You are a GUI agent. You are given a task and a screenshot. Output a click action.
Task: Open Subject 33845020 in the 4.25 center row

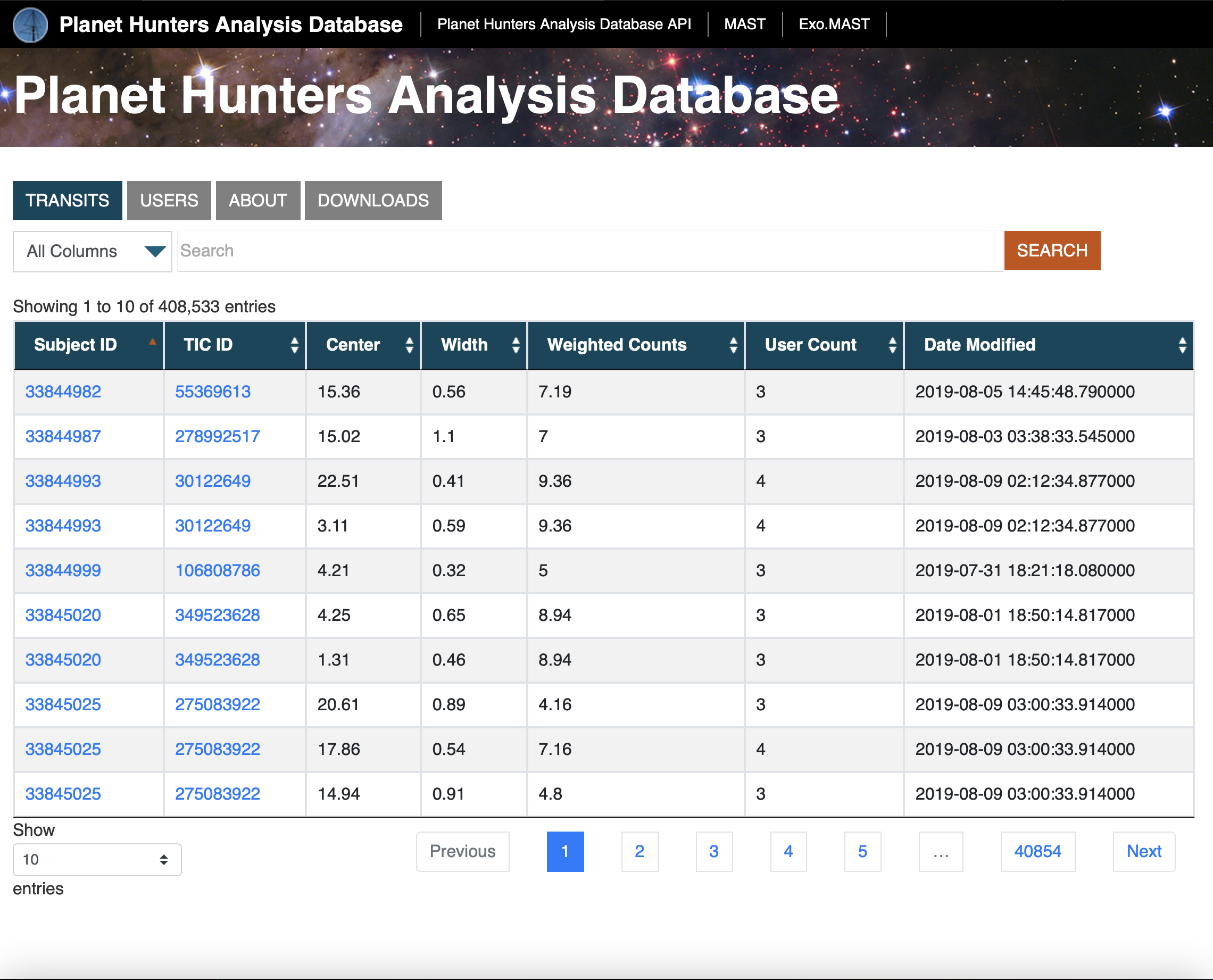point(63,614)
